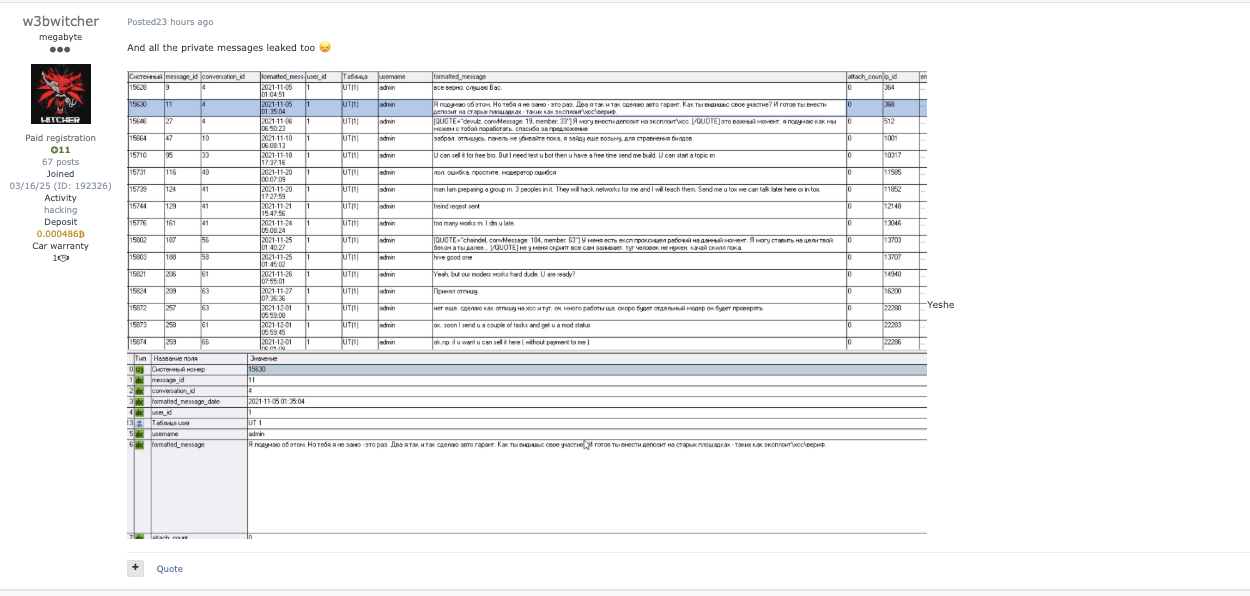Click the Yeshe text right of the image
The height and width of the screenshot is (596, 1250).
941,305
